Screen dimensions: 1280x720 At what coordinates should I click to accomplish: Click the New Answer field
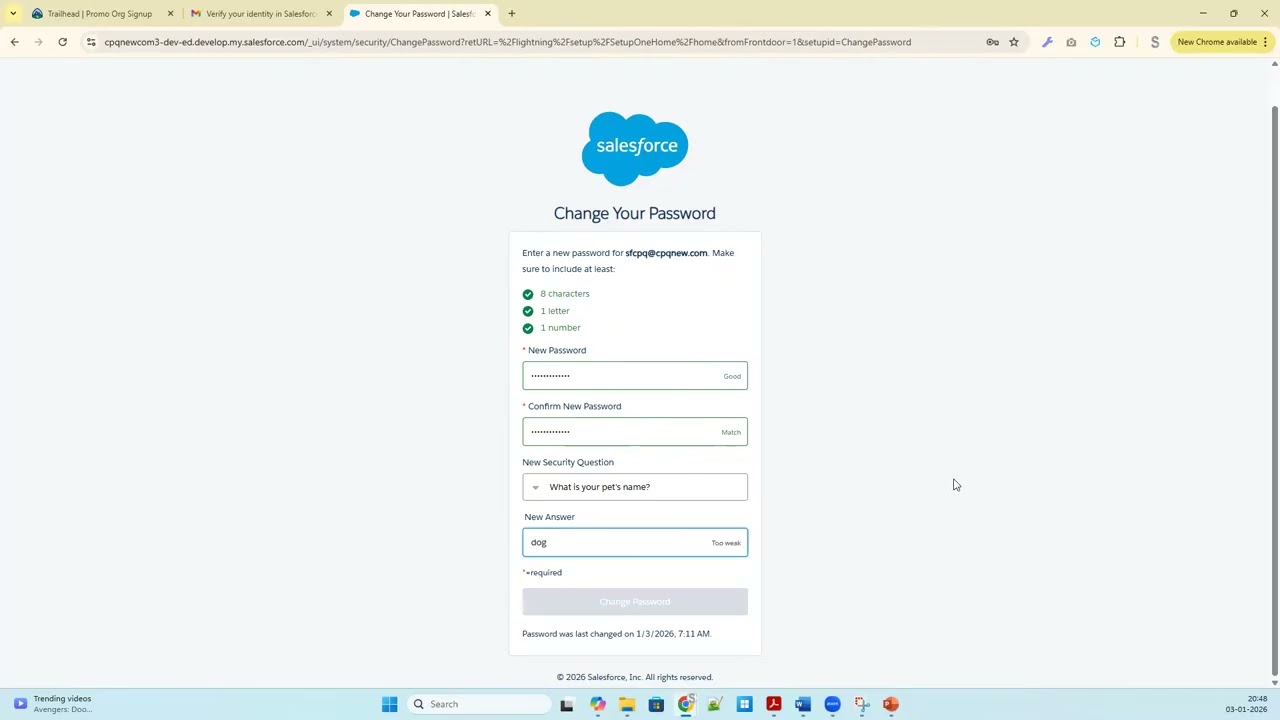(x=635, y=542)
